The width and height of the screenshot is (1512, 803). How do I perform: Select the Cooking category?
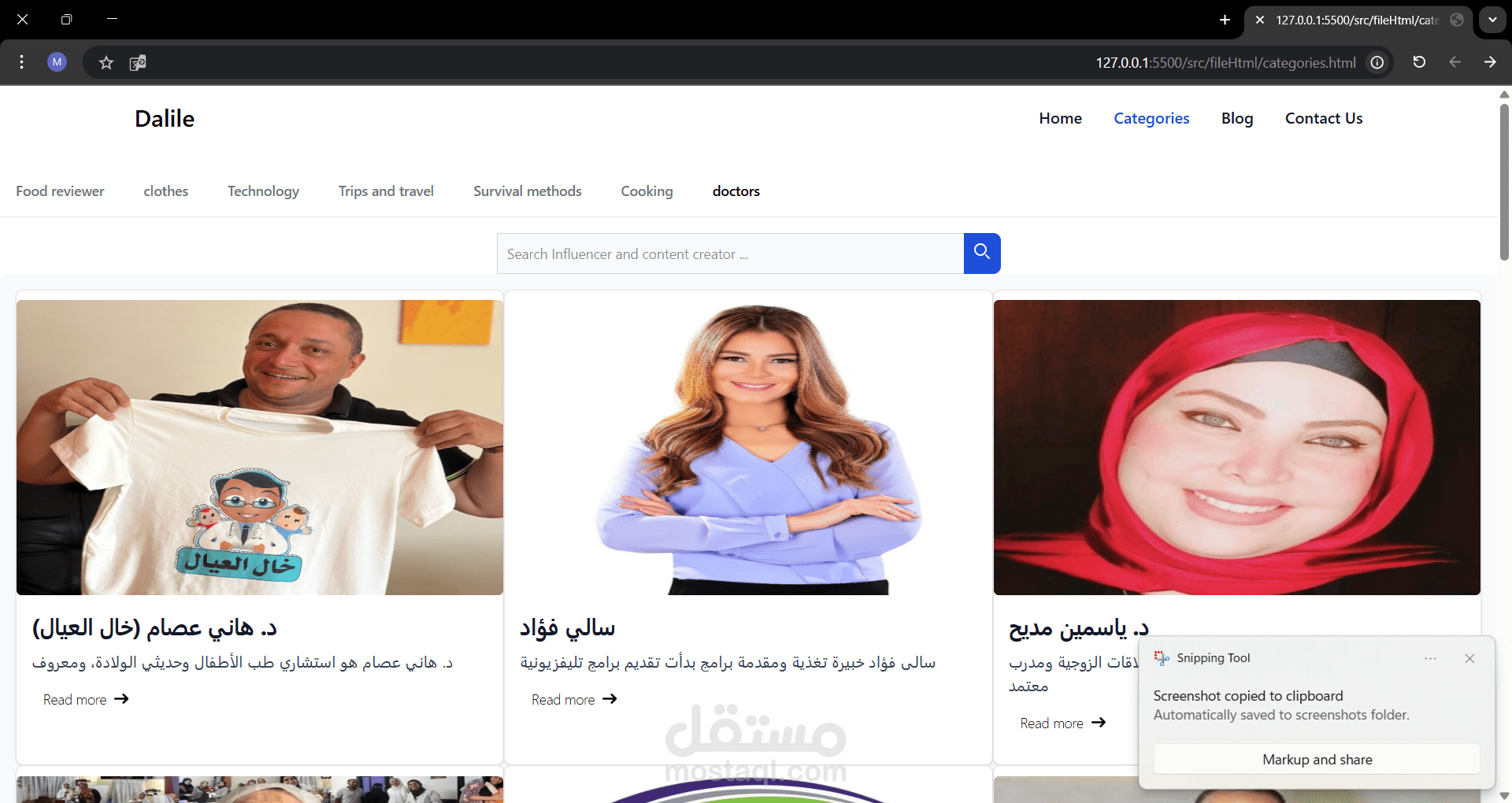(x=647, y=191)
